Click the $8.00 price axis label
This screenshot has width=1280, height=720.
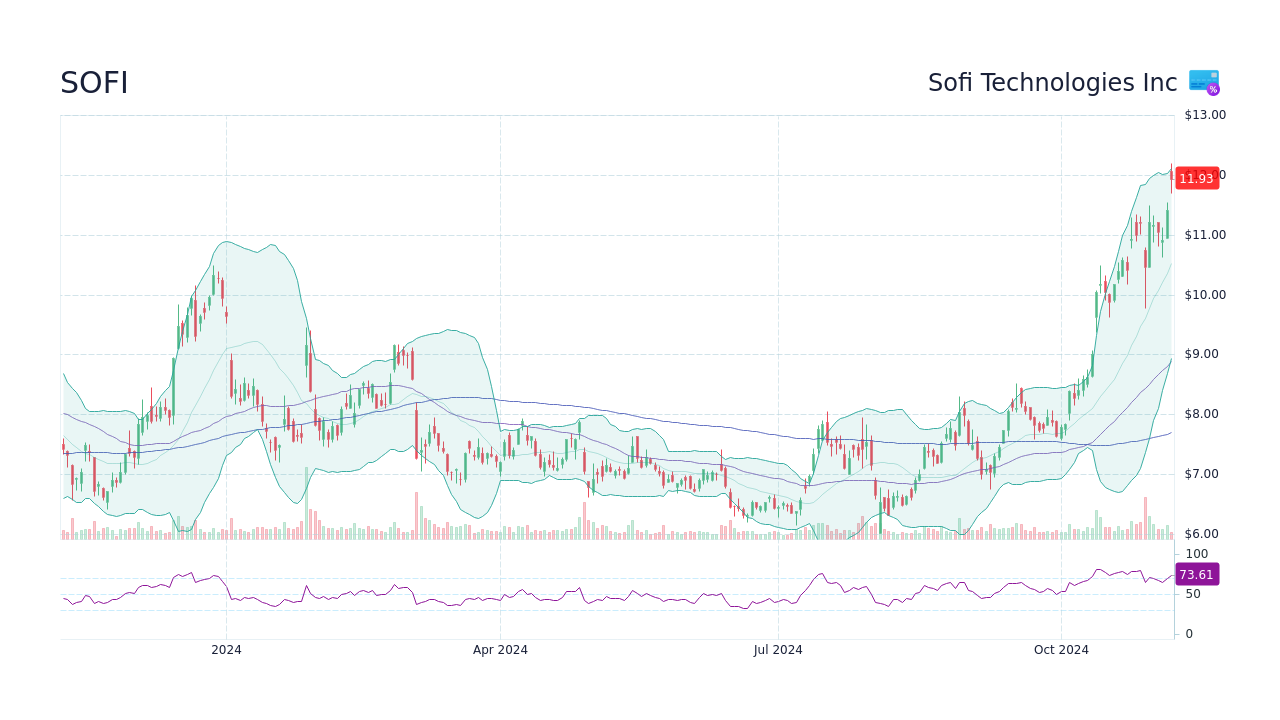click(1202, 414)
